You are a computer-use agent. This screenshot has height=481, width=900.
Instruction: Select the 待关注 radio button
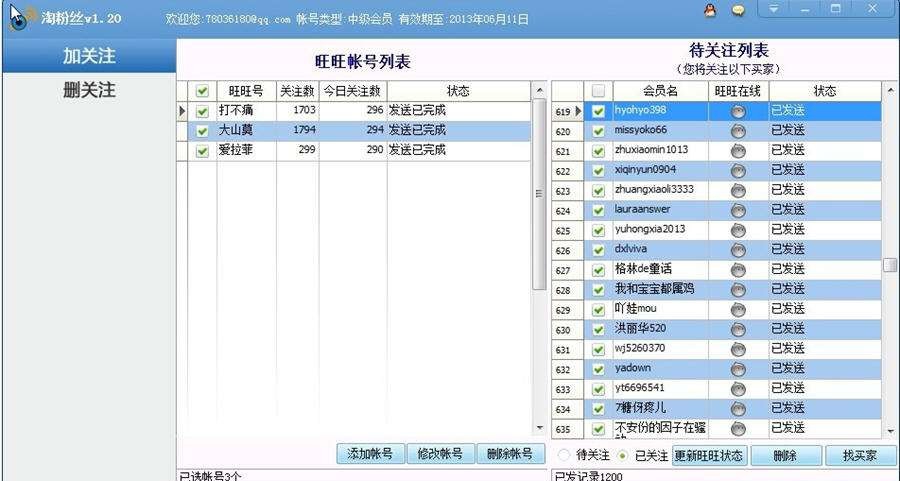564,455
